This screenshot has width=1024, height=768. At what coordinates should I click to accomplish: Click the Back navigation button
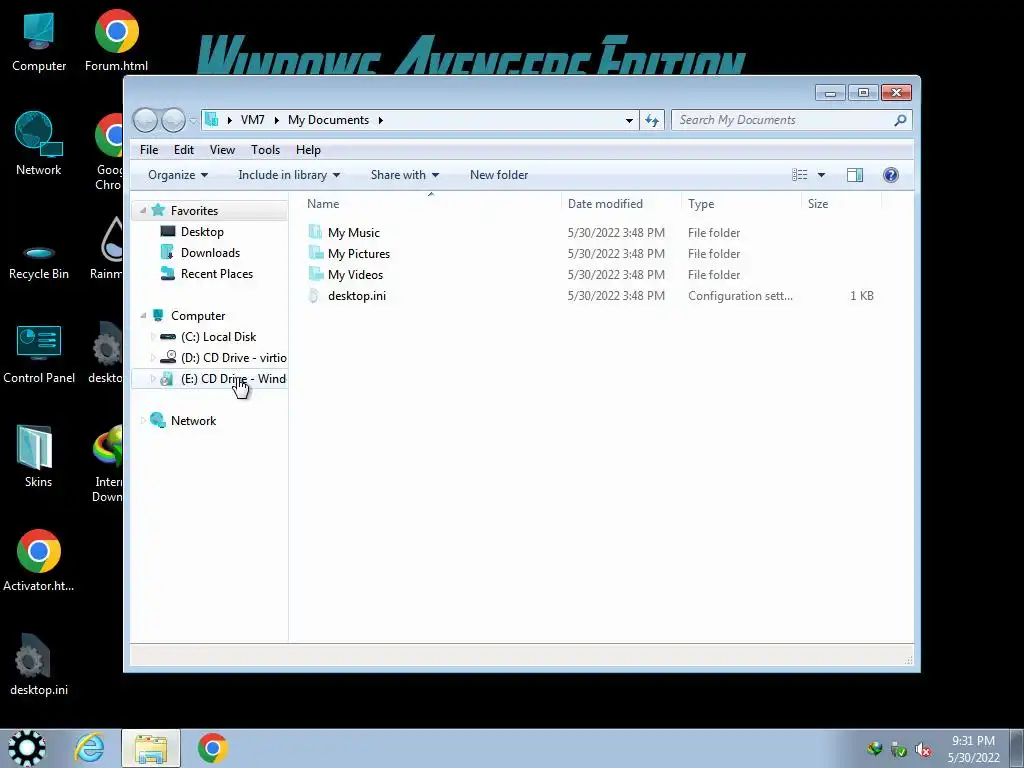(x=145, y=120)
